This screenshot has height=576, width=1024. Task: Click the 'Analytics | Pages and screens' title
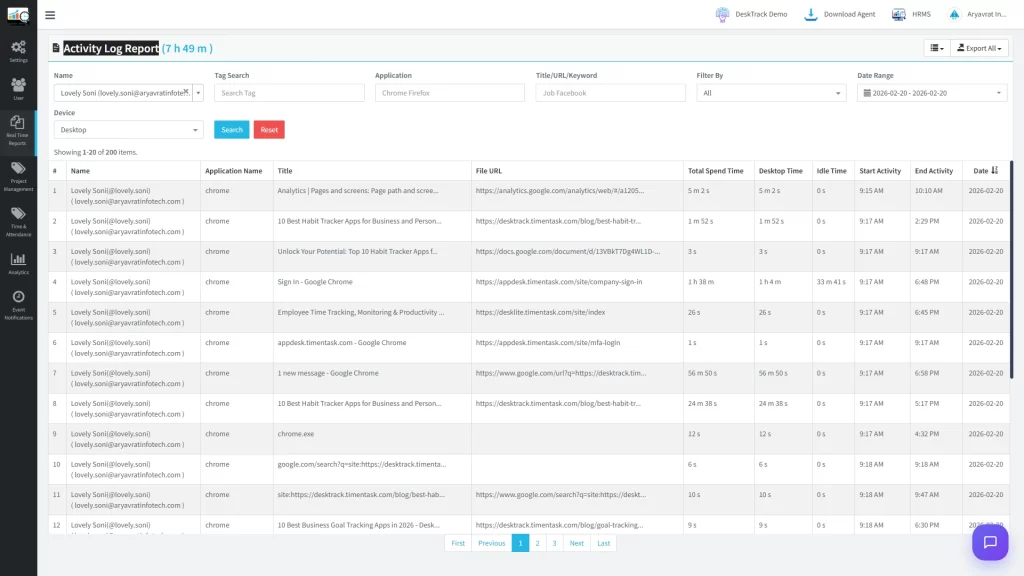coord(358,191)
